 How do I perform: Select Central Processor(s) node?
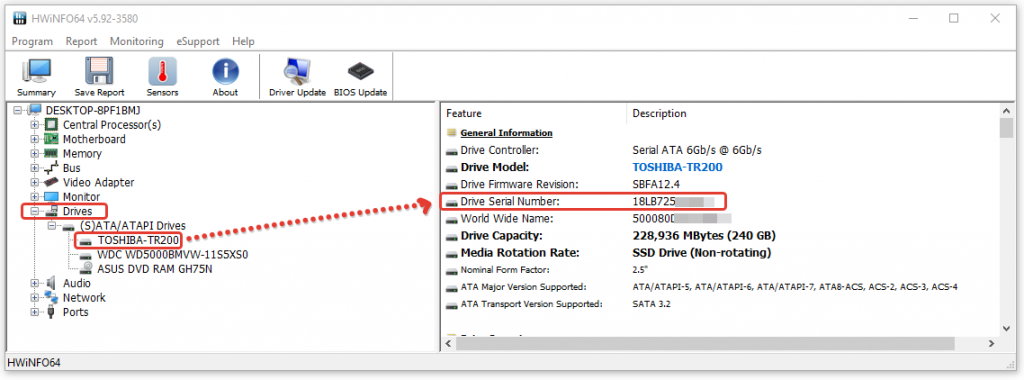(112, 124)
